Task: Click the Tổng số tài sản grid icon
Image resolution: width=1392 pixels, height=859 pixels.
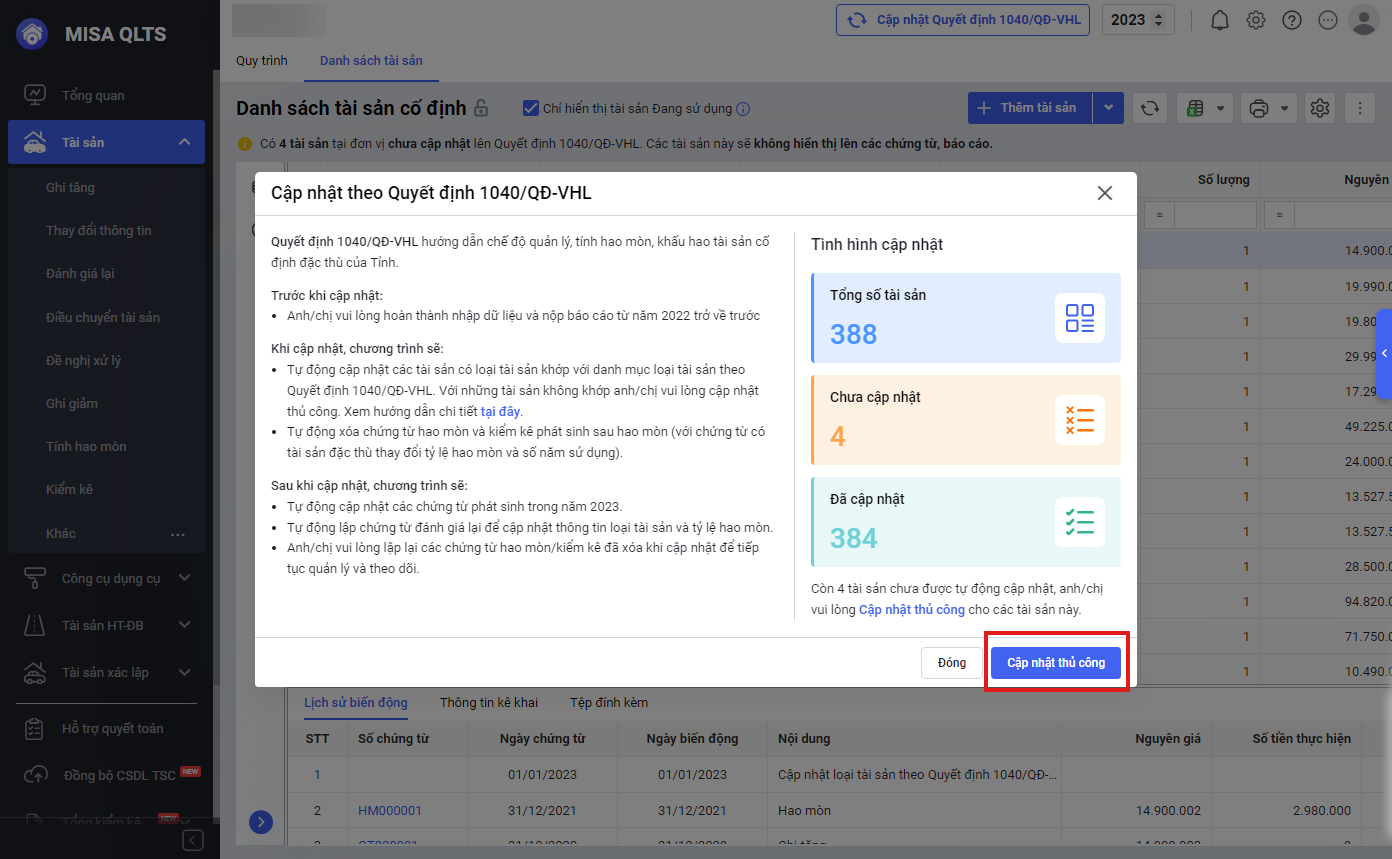Action: (x=1080, y=318)
